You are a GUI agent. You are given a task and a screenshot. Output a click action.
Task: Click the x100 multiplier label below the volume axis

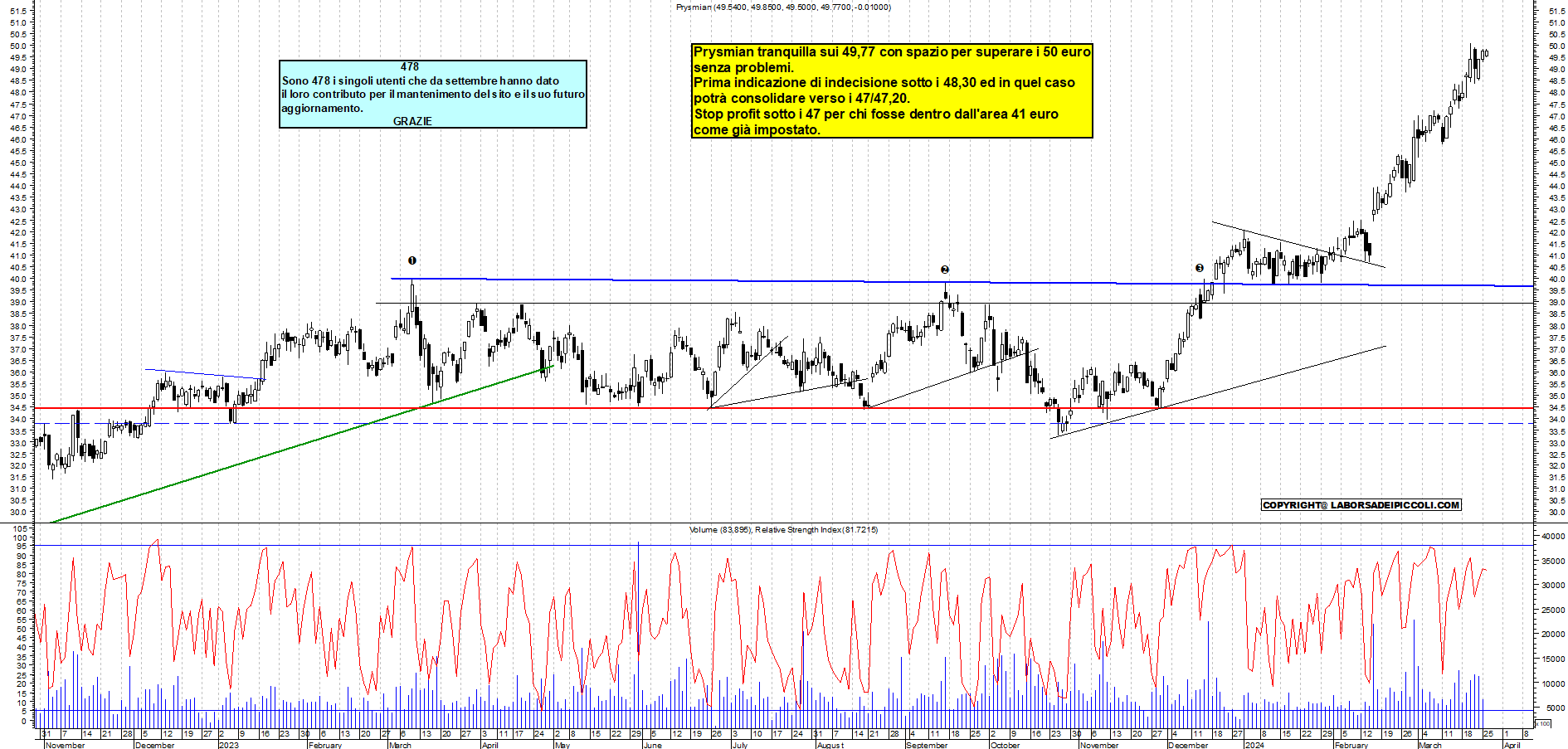click(x=1543, y=723)
